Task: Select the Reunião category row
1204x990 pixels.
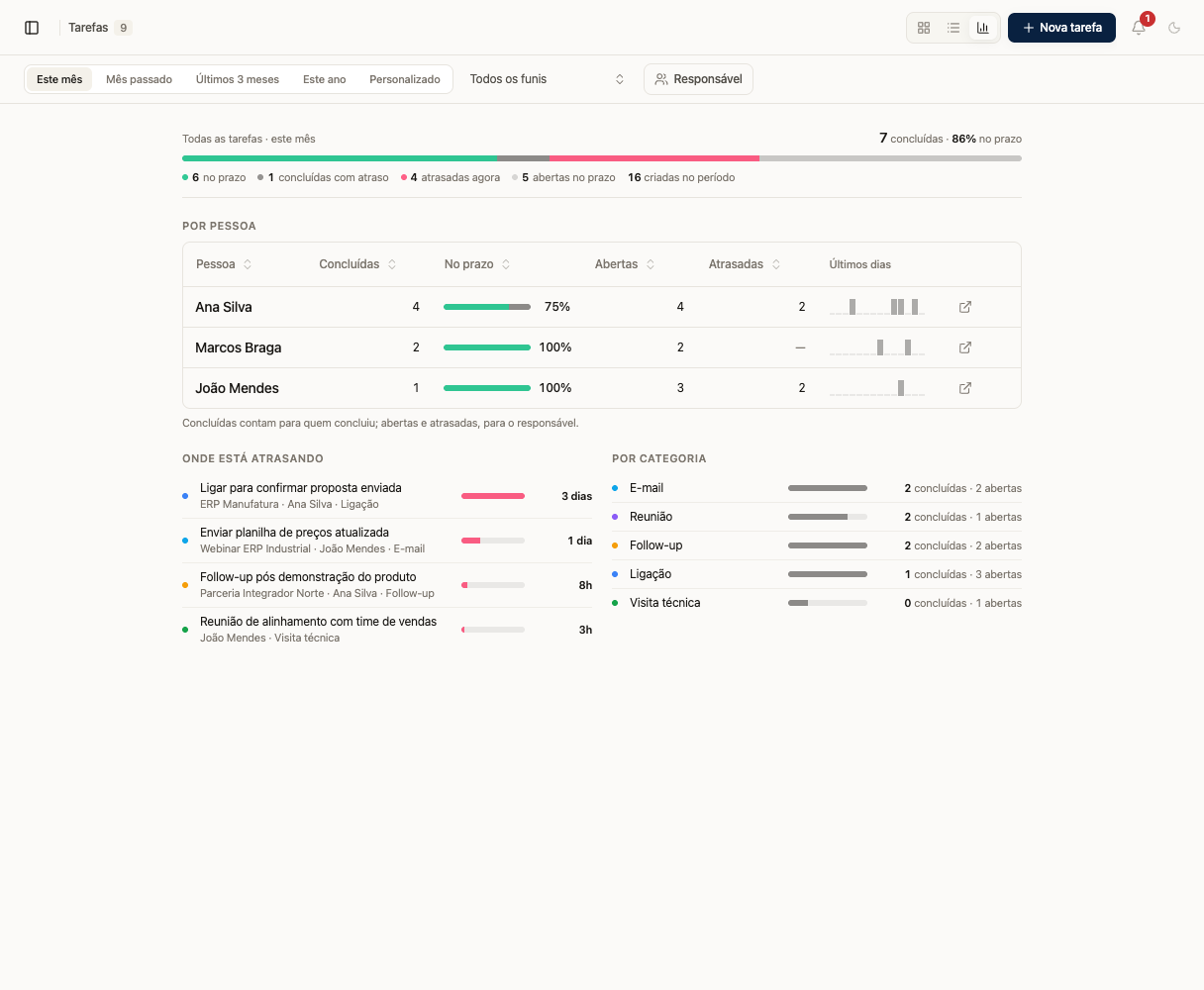Action: click(817, 517)
